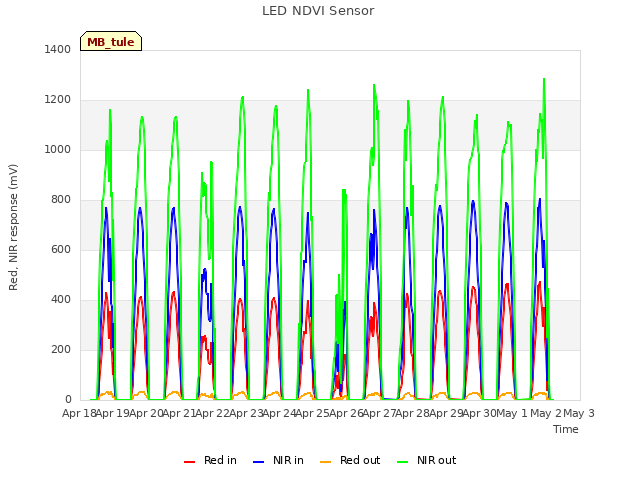The width and height of the screenshot is (640, 480).
Task: Click the MB_tule site label
Action: 111,42
